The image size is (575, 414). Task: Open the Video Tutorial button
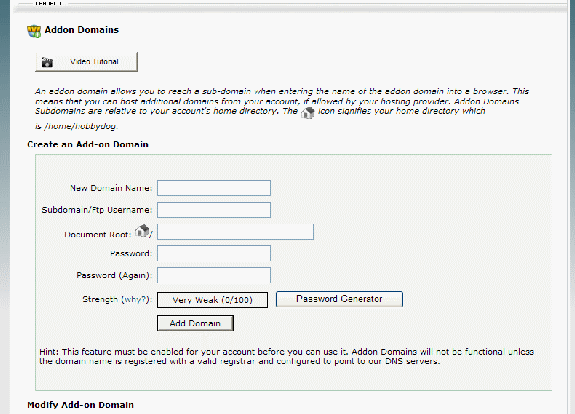point(86,62)
